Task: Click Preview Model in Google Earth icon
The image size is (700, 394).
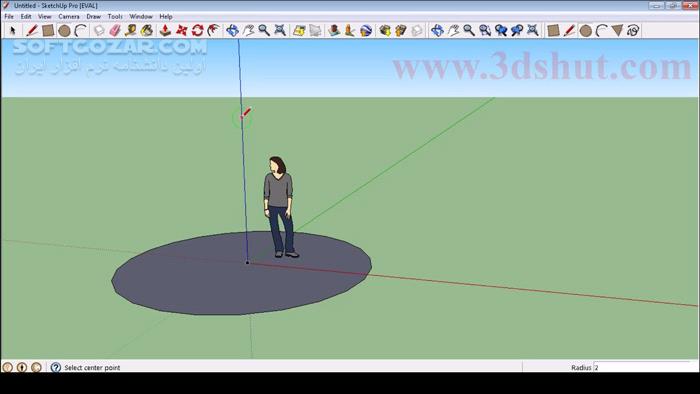Action: (x=366, y=30)
